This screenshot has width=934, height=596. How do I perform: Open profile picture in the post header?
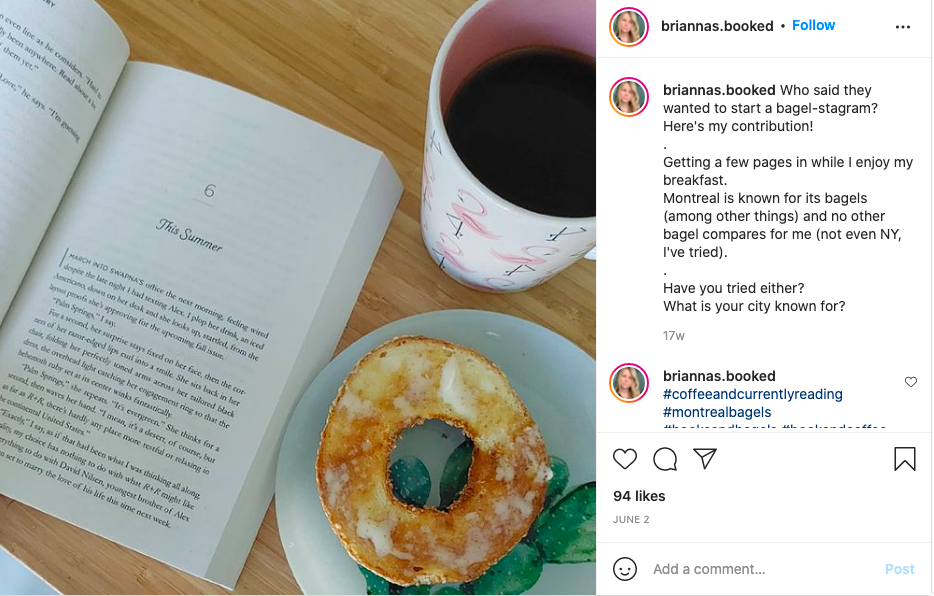point(629,27)
